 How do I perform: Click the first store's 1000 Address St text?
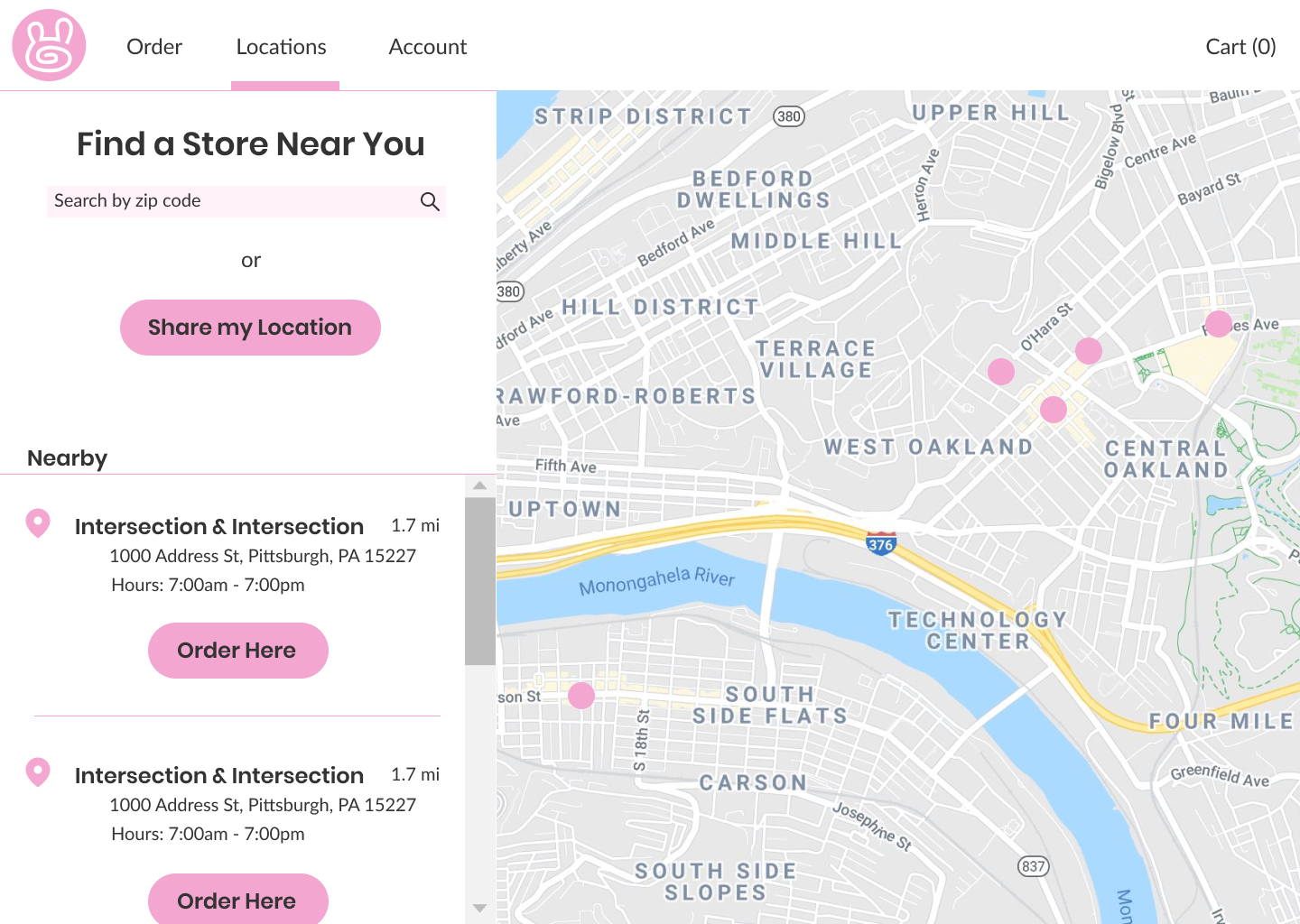click(263, 556)
